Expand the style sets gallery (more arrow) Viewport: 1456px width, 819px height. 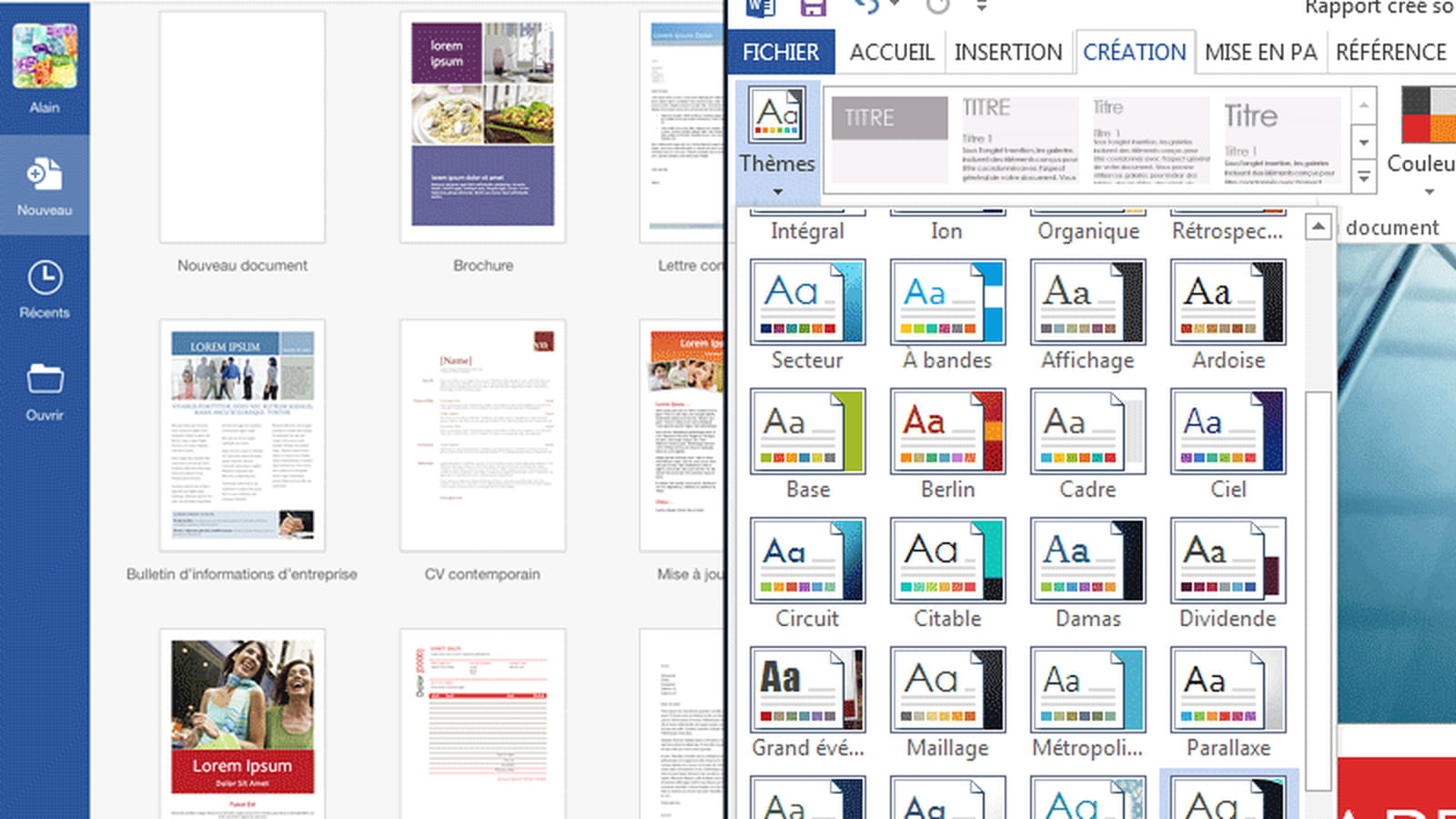[x=1363, y=177]
